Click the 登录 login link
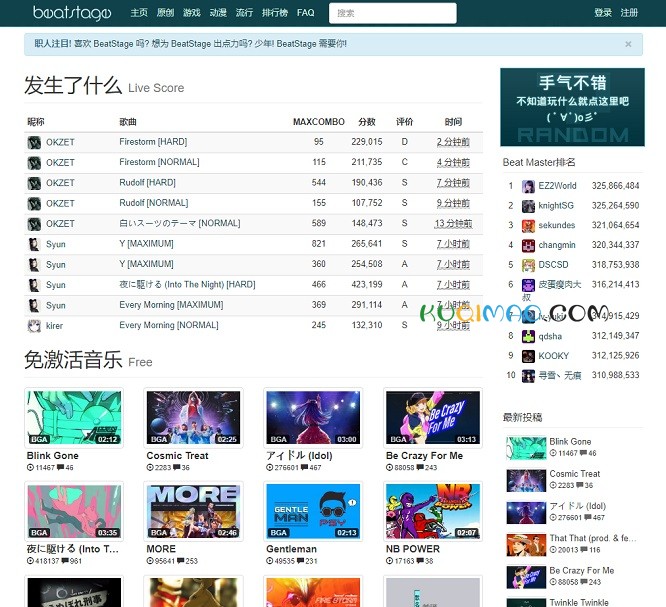The height and width of the screenshot is (607, 666). [x=603, y=13]
